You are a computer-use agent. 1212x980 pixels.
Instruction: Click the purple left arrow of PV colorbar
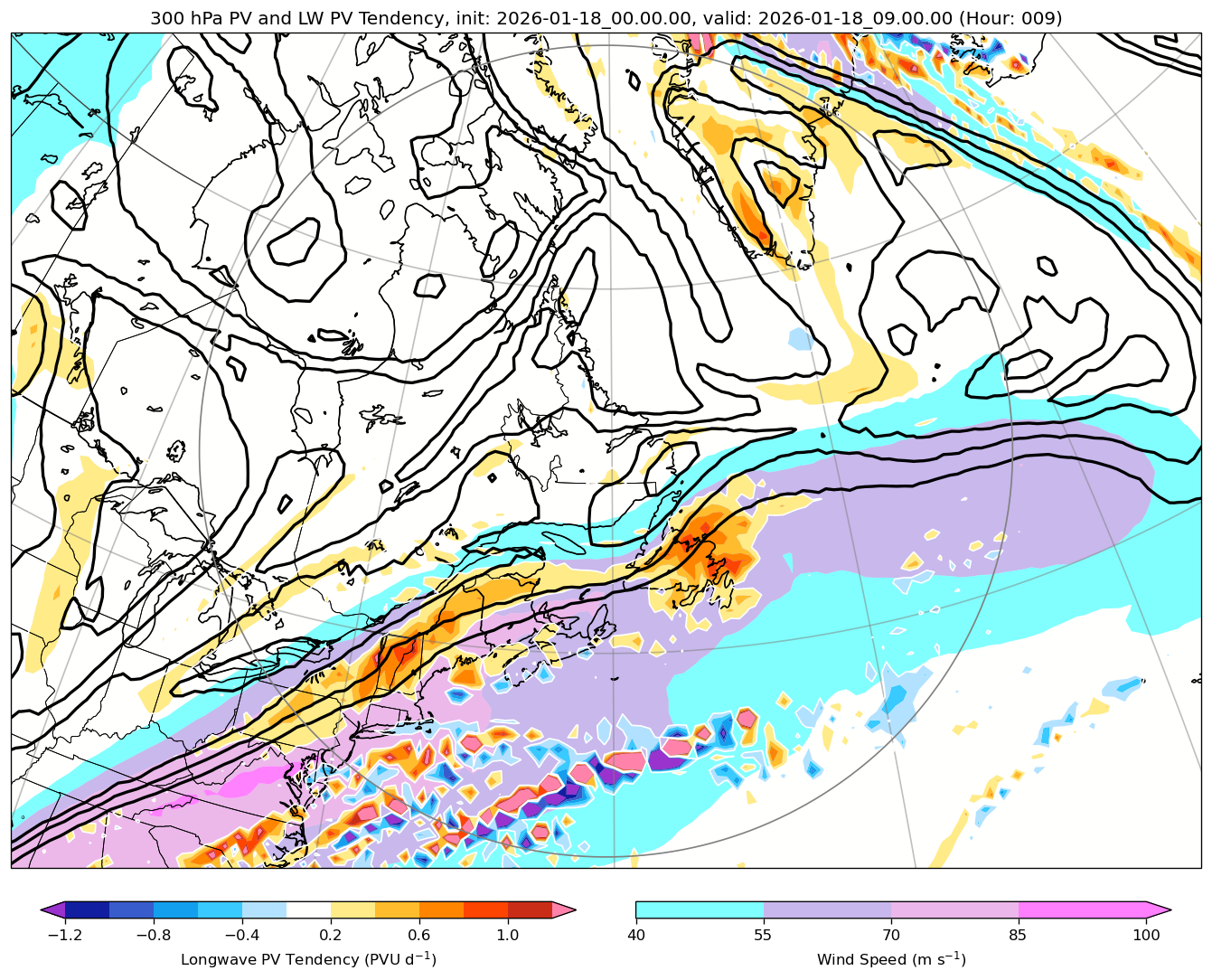click(x=54, y=909)
